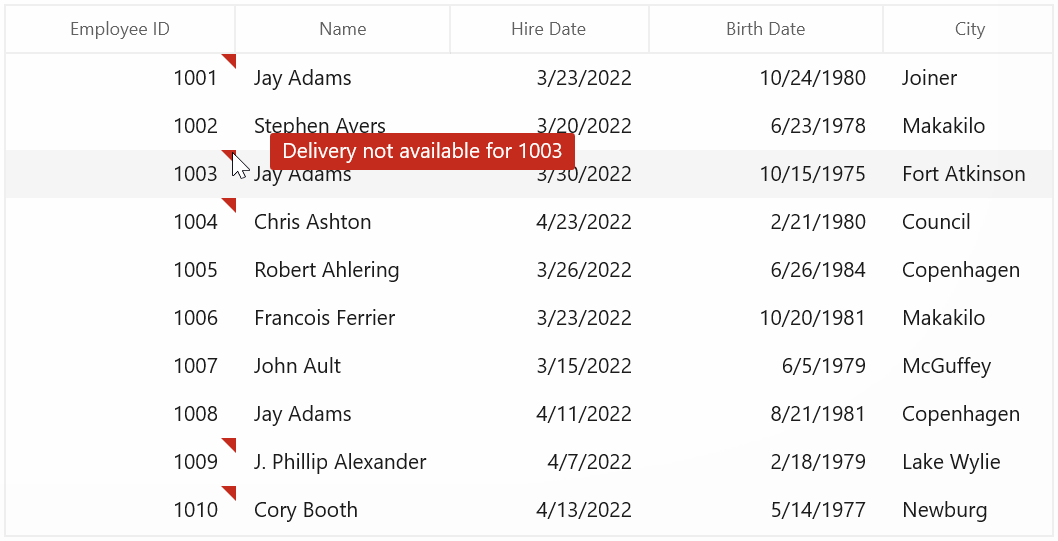Select Employee ID cell 1010

(120, 510)
